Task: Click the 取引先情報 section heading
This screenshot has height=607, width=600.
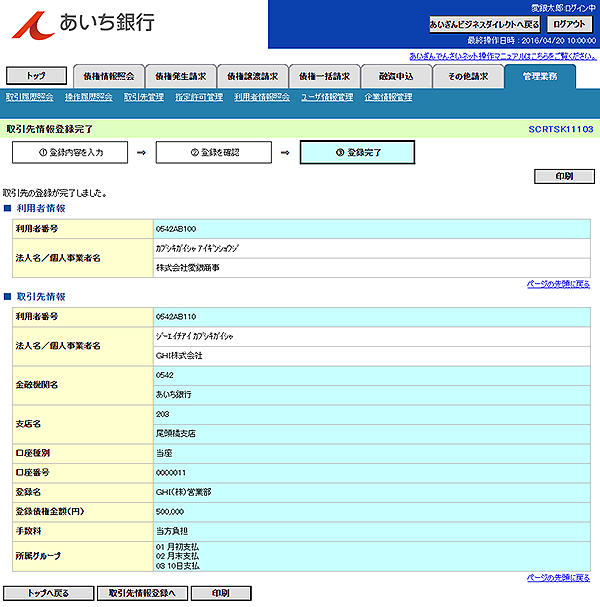Action: click(x=41, y=297)
